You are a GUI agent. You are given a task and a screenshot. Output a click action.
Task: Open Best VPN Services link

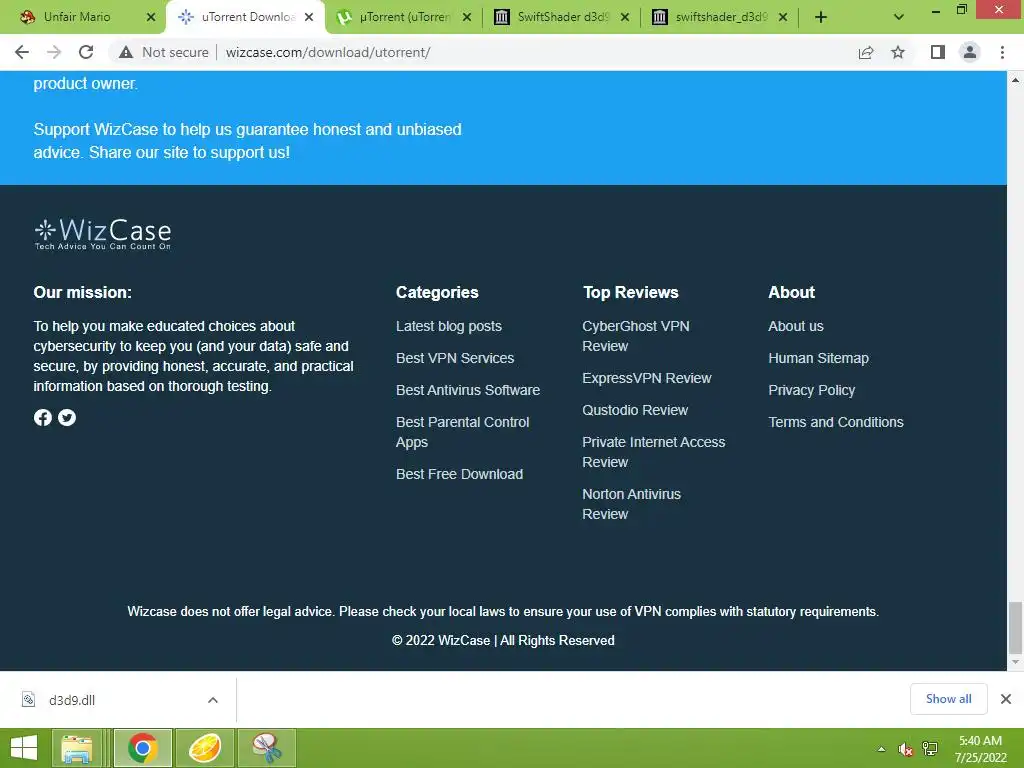coord(455,358)
